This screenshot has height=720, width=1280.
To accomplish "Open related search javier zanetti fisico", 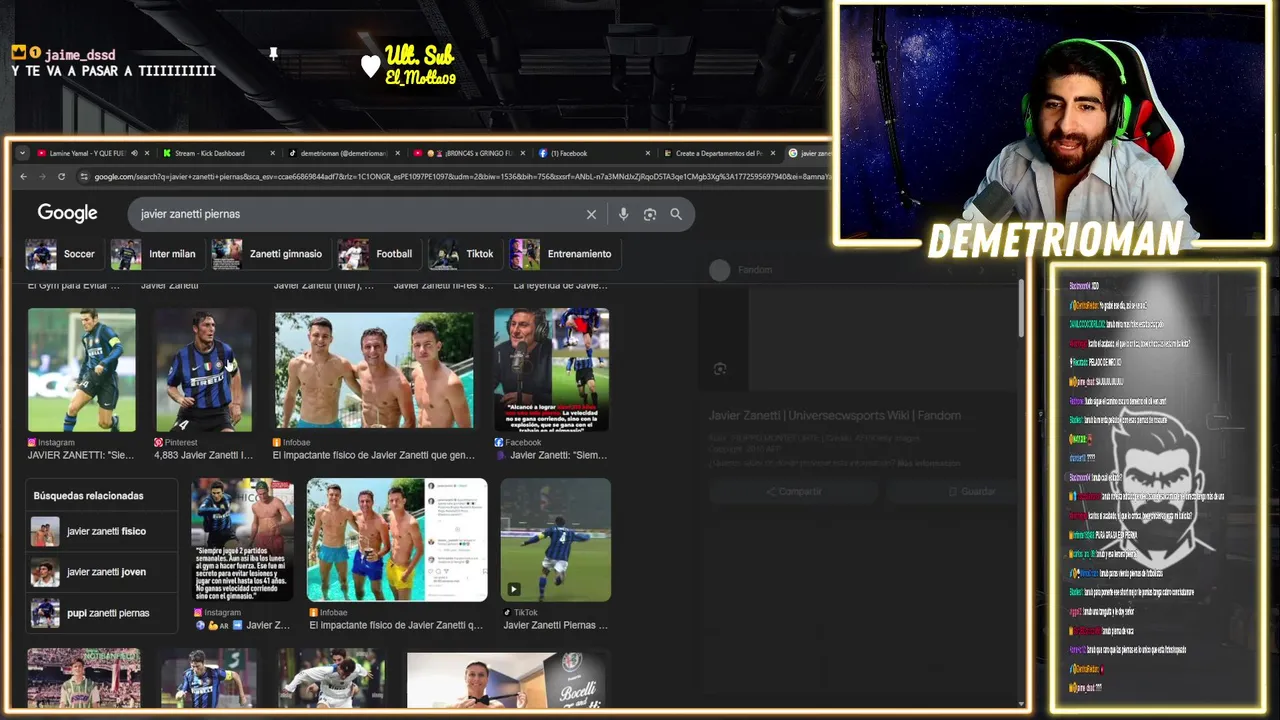I will pyautogui.click(x=101, y=531).
